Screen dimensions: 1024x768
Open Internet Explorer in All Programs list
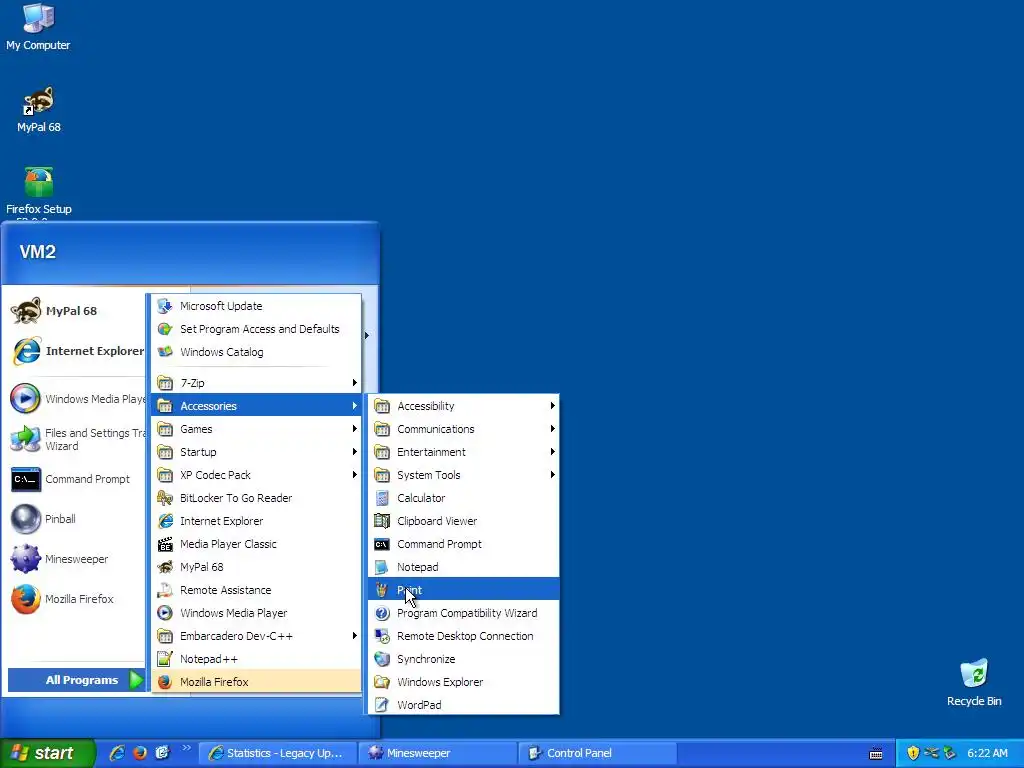point(257,521)
